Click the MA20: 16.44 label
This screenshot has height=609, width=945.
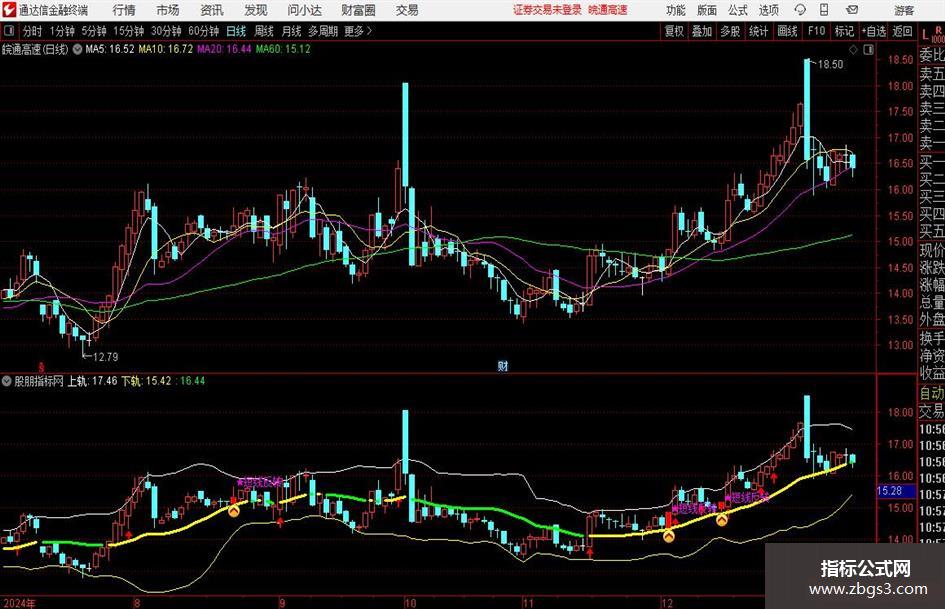pos(224,49)
